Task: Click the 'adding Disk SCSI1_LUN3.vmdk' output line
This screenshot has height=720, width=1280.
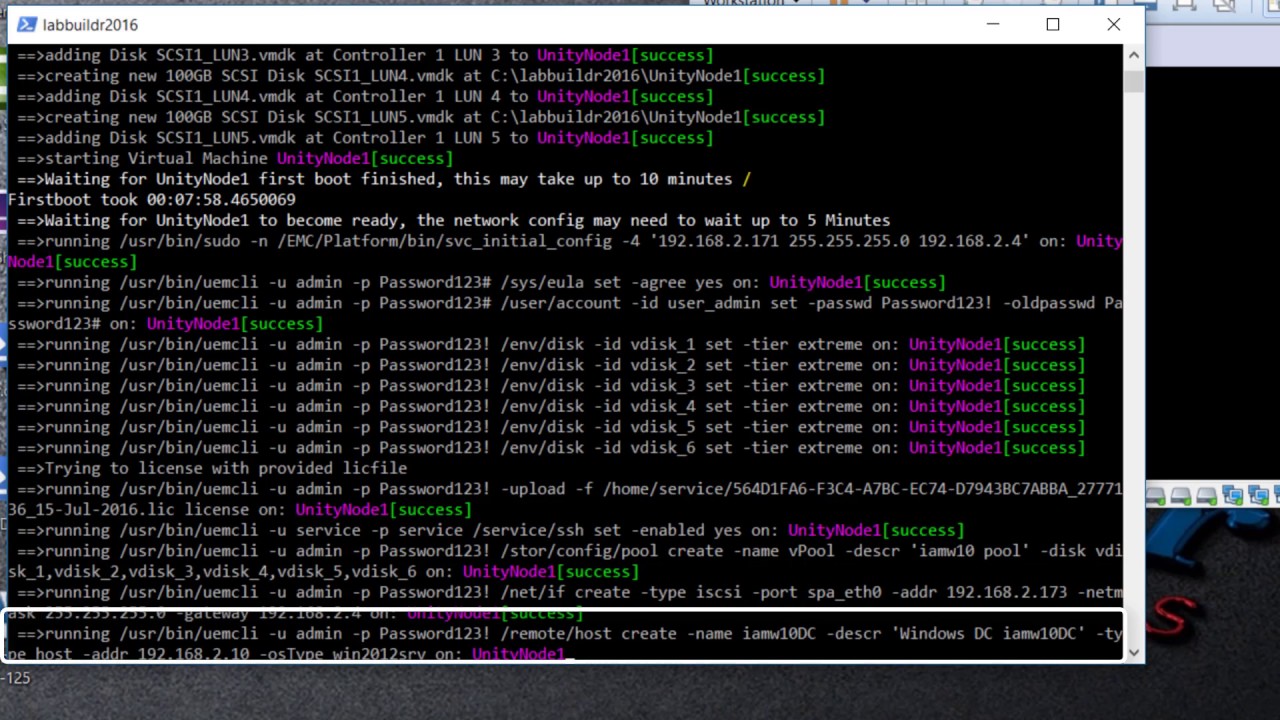Action: point(365,55)
